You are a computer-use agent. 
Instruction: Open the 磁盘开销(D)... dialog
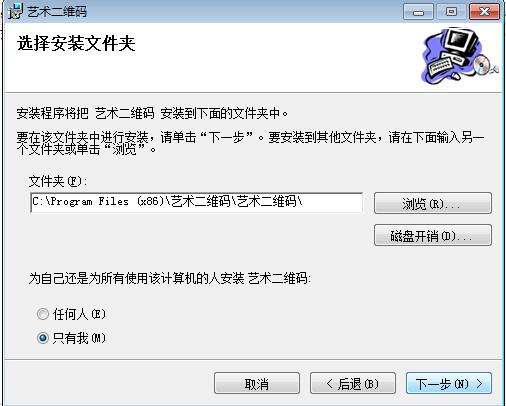click(x=433, y=235)
